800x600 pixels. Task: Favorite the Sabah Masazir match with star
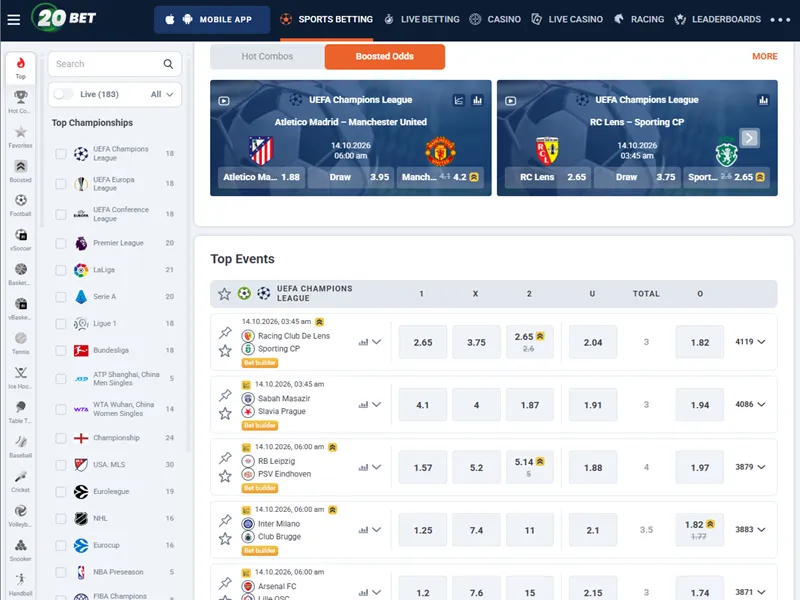pyautogui.click(x=225, y=414)
